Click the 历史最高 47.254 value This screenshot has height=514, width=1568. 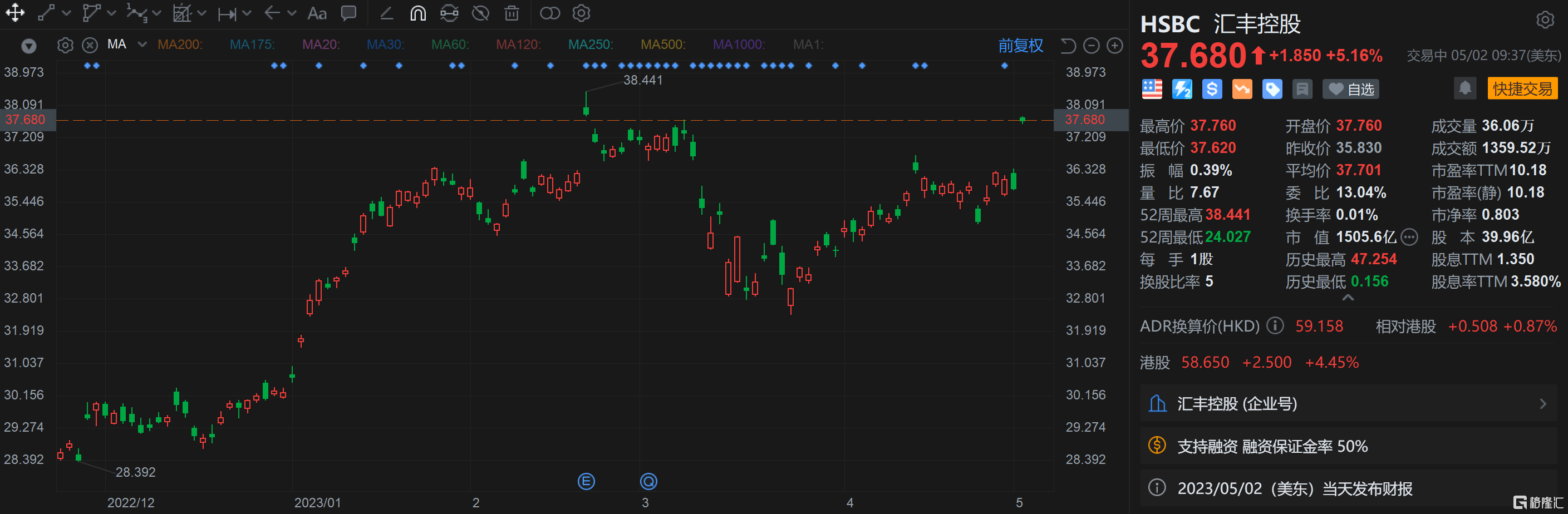click(1374, 259)
